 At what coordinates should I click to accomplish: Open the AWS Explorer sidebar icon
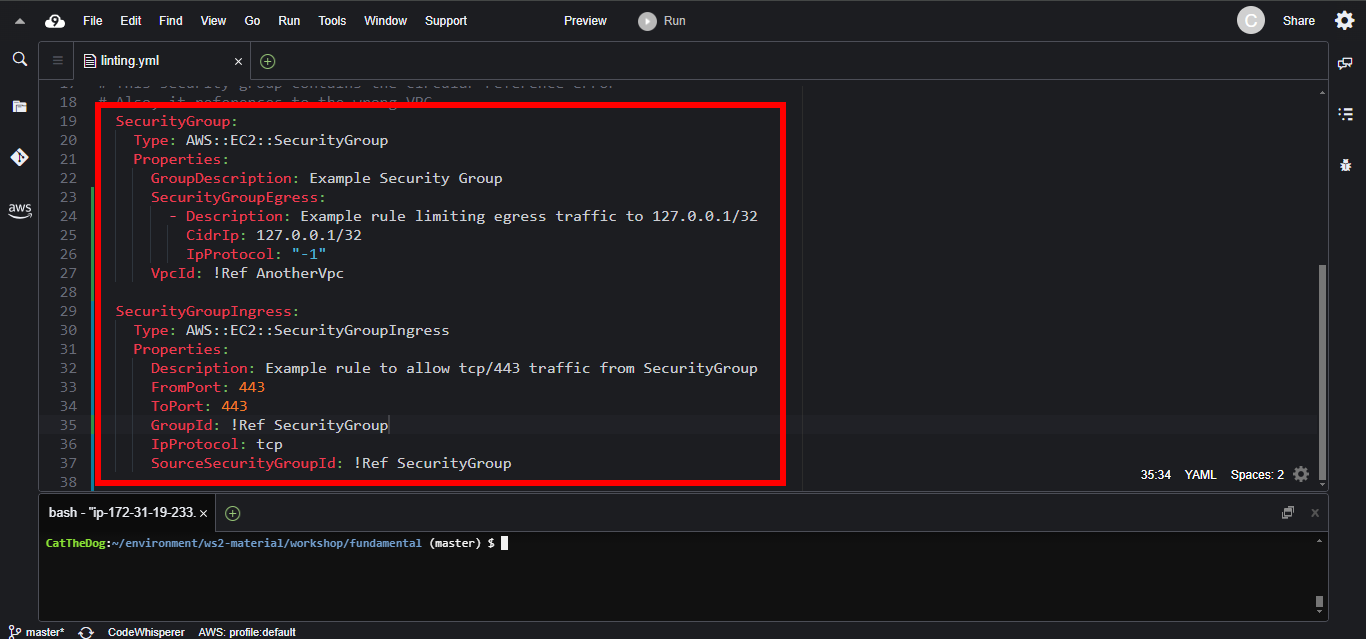point(19,210)
